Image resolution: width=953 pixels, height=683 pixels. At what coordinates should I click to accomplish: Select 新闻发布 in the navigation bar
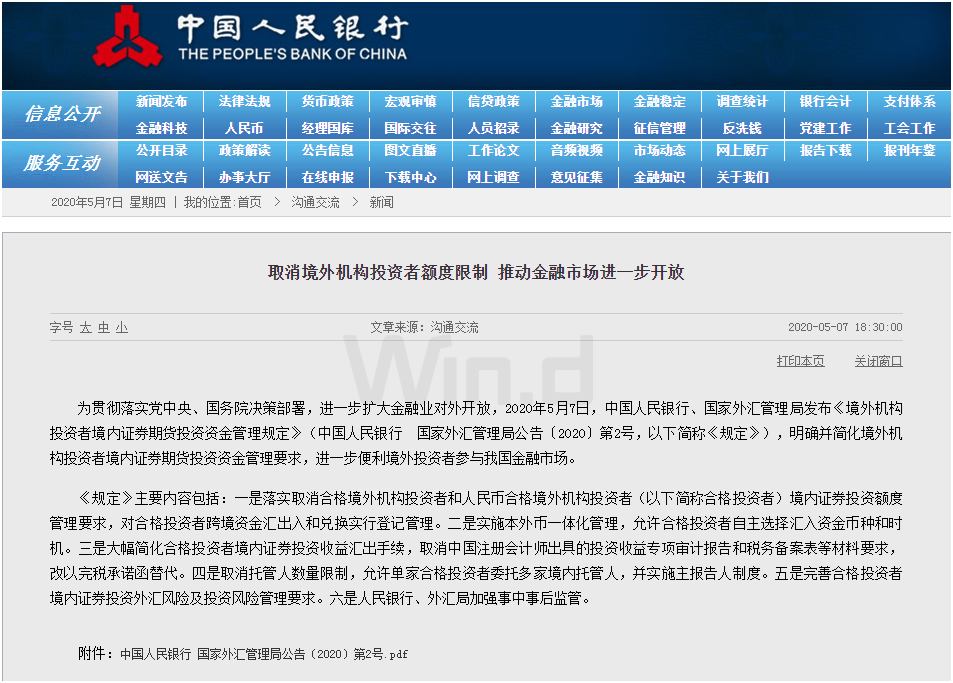tap(160, 101)
